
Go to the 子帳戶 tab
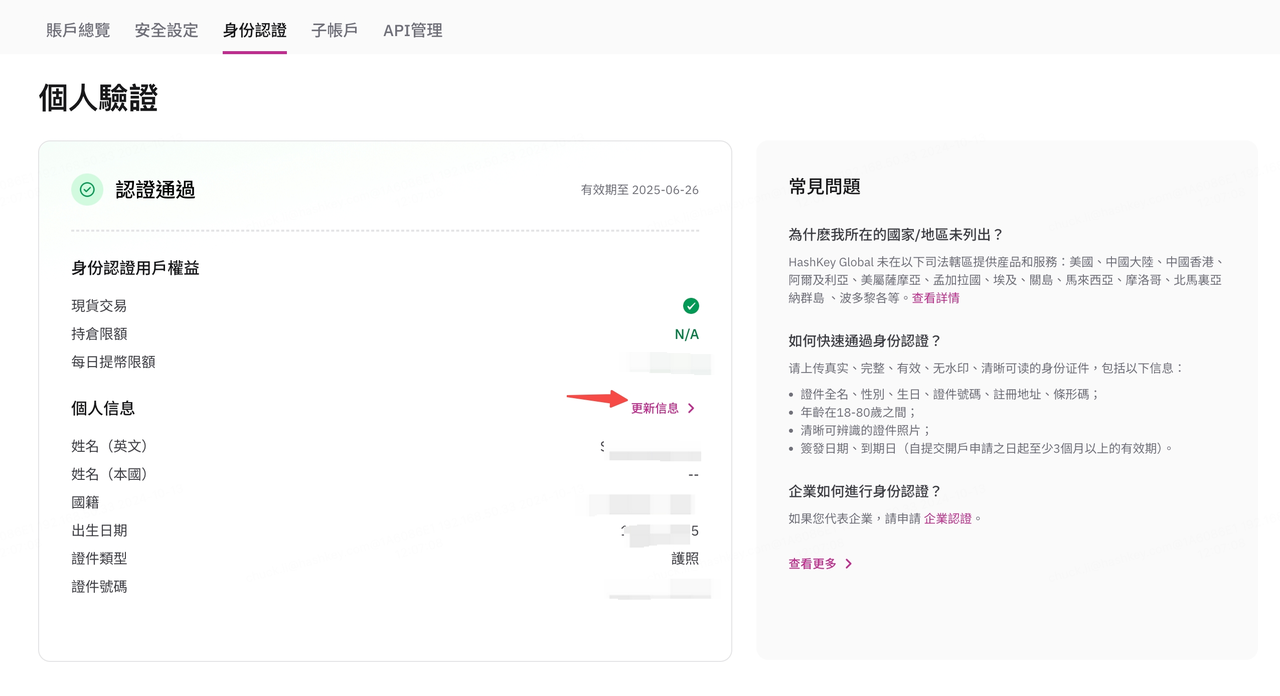(335, 30)
